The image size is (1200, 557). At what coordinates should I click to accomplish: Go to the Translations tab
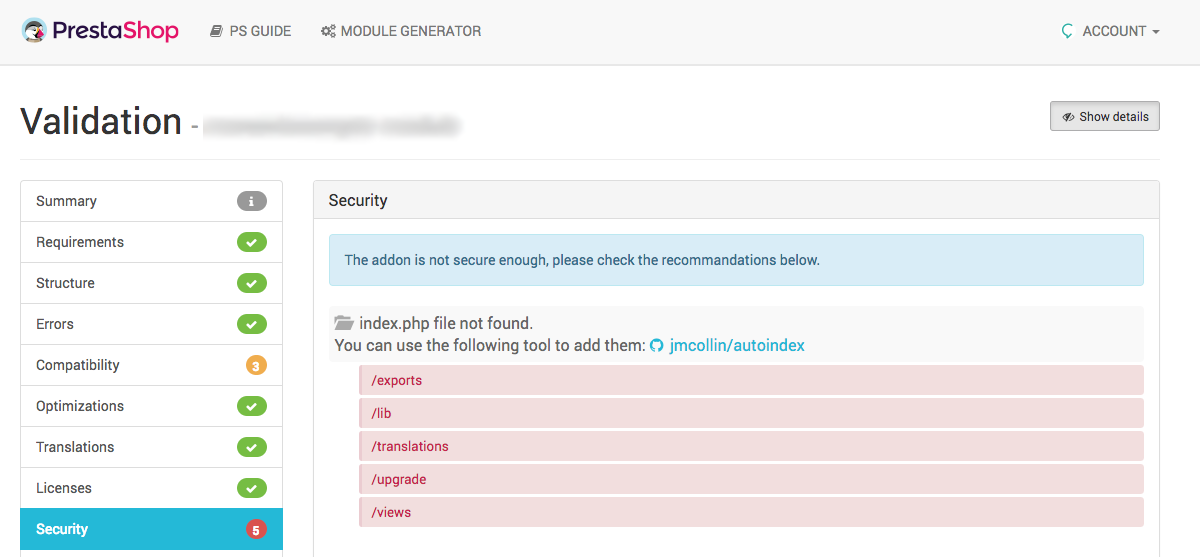pyautogui.click(x=75, y=447)
